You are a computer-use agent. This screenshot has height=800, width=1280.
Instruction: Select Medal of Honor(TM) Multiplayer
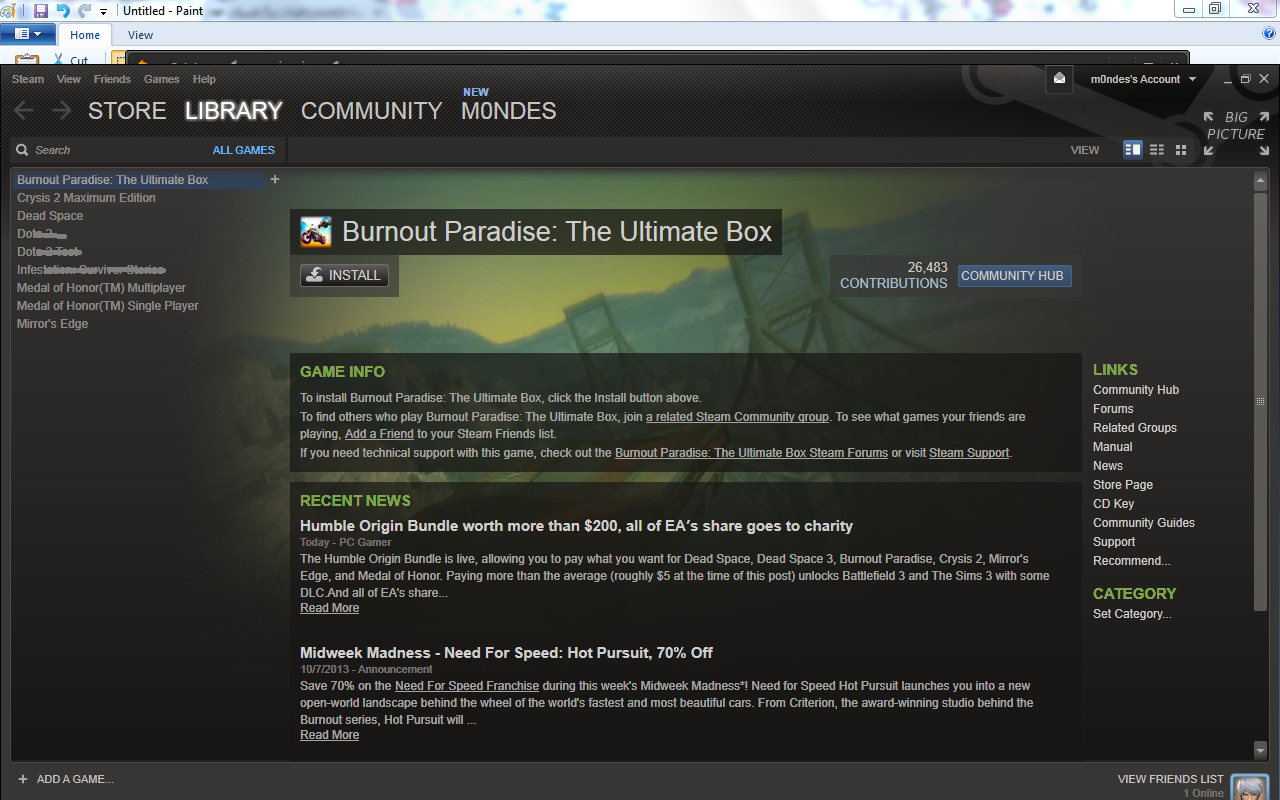pyautogui.click(x=101, y=288)
